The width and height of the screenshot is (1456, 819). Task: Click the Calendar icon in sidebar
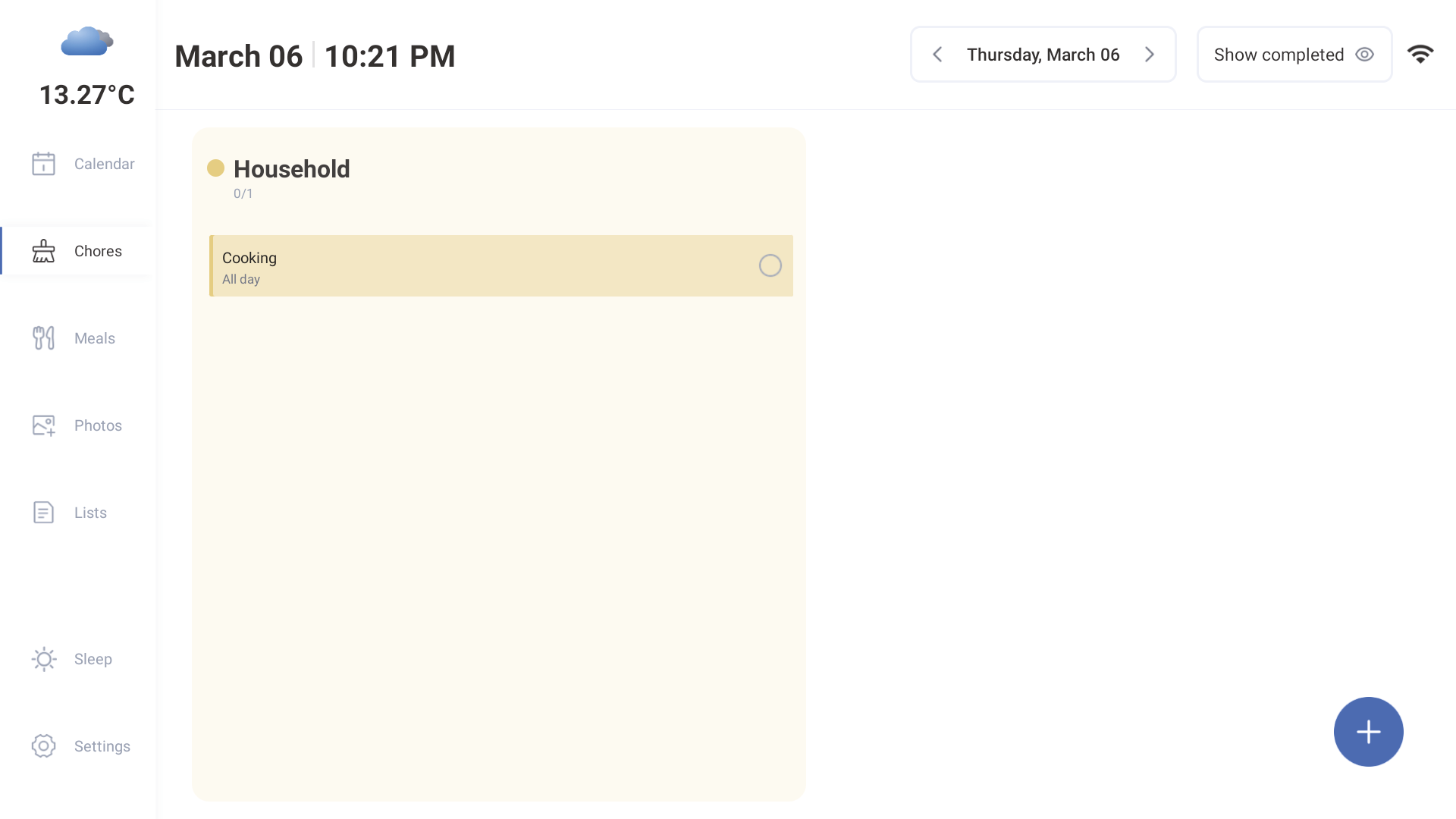[43, 164]
